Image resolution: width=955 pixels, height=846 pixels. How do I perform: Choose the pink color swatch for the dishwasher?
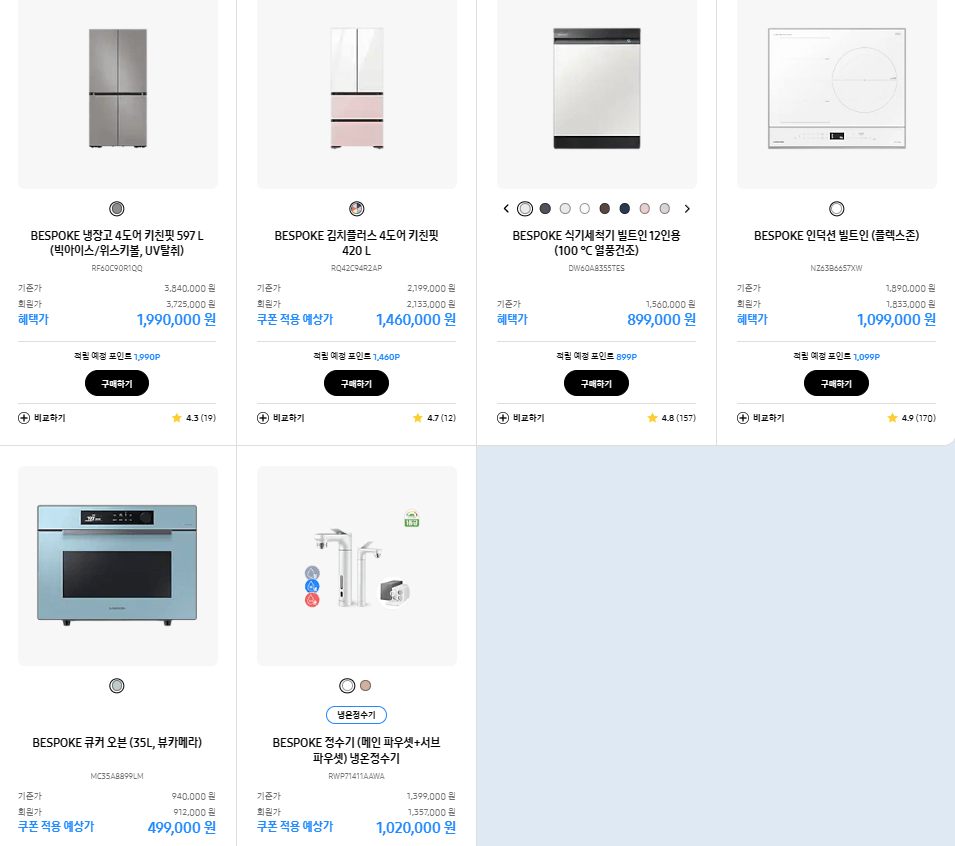pyautogui.click(x=644, y=209)
